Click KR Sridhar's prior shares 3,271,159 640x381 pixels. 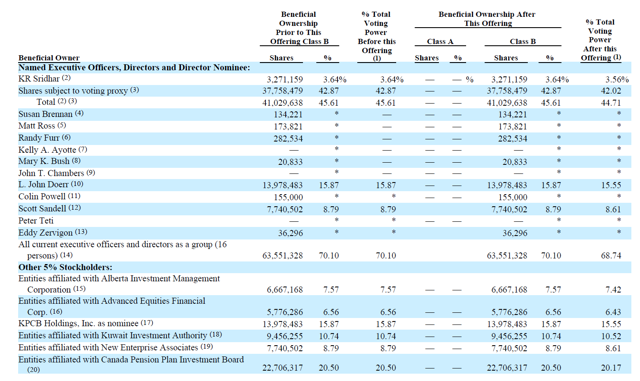tap(284, 79)
